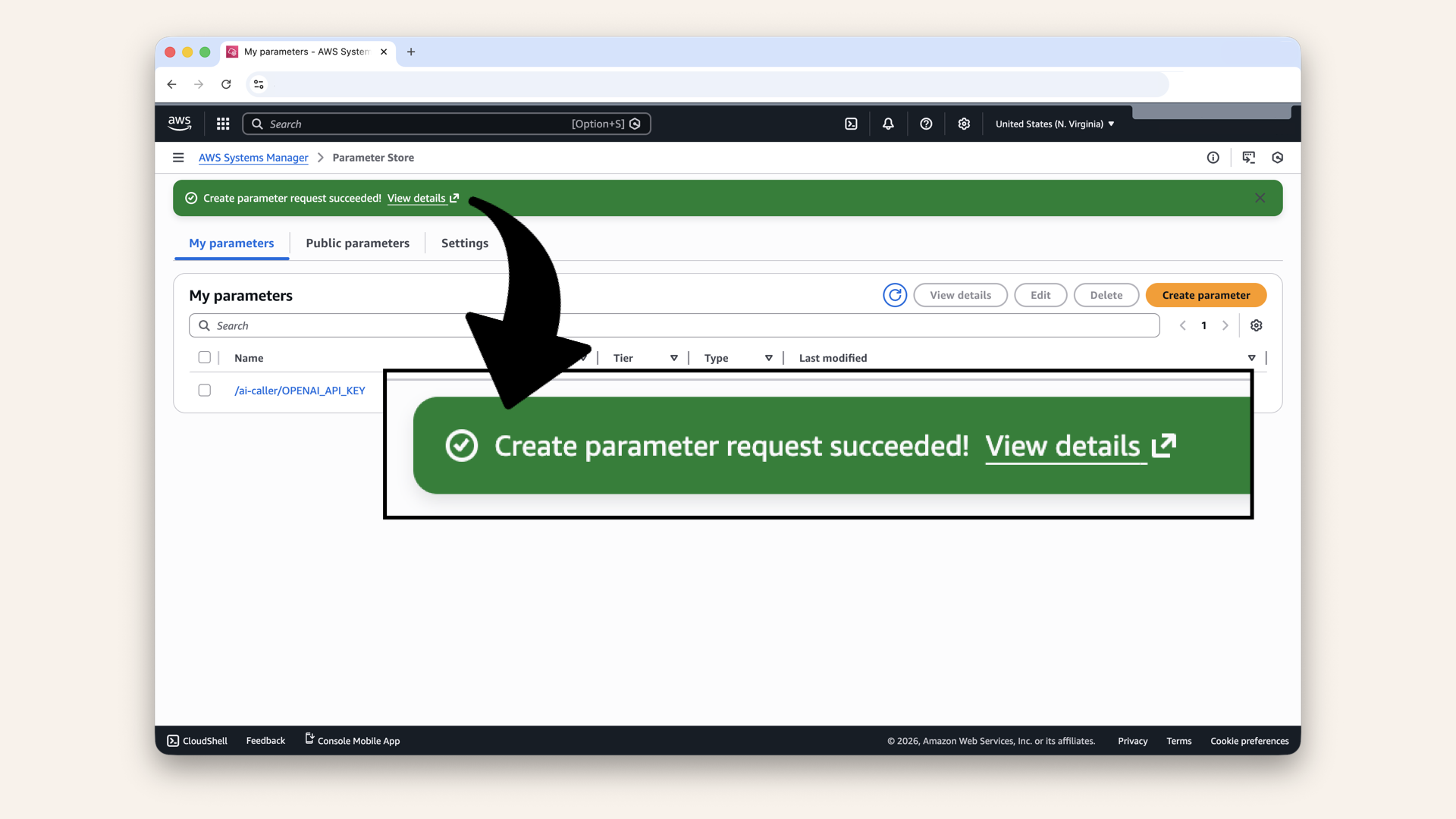Switch to the Public parameters tab
1456x819 pixels.
tap(357, 243)
